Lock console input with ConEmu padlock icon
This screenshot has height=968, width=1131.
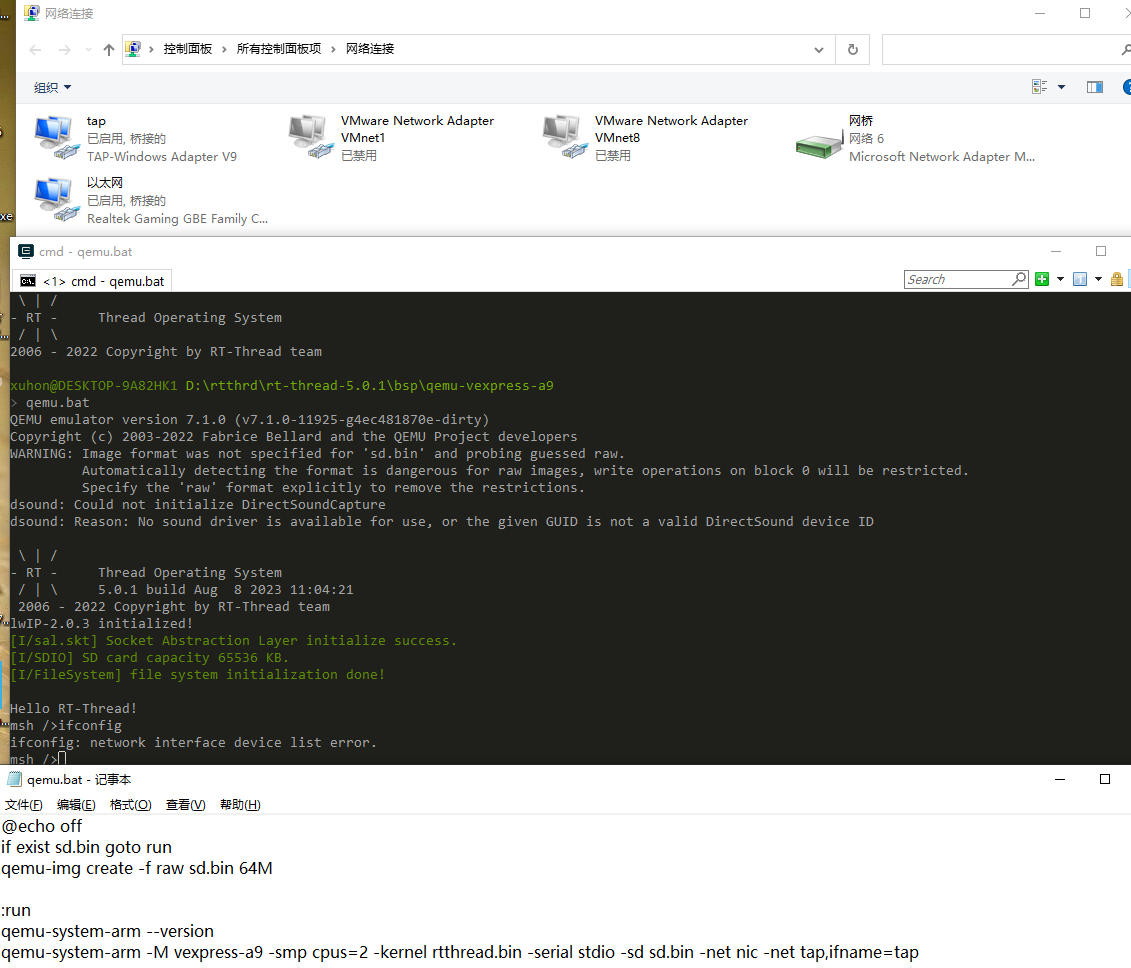[x=1116, y=279]
